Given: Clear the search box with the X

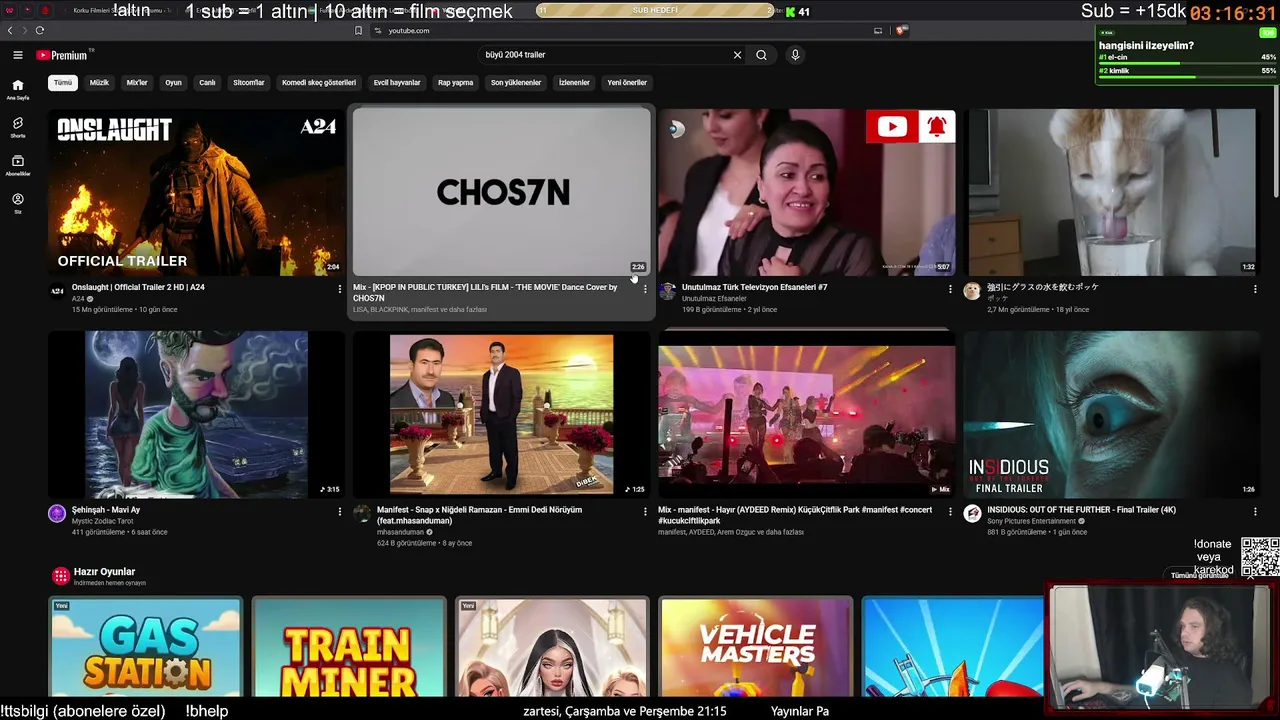Looking at the screenshot, I should (738, 55).
